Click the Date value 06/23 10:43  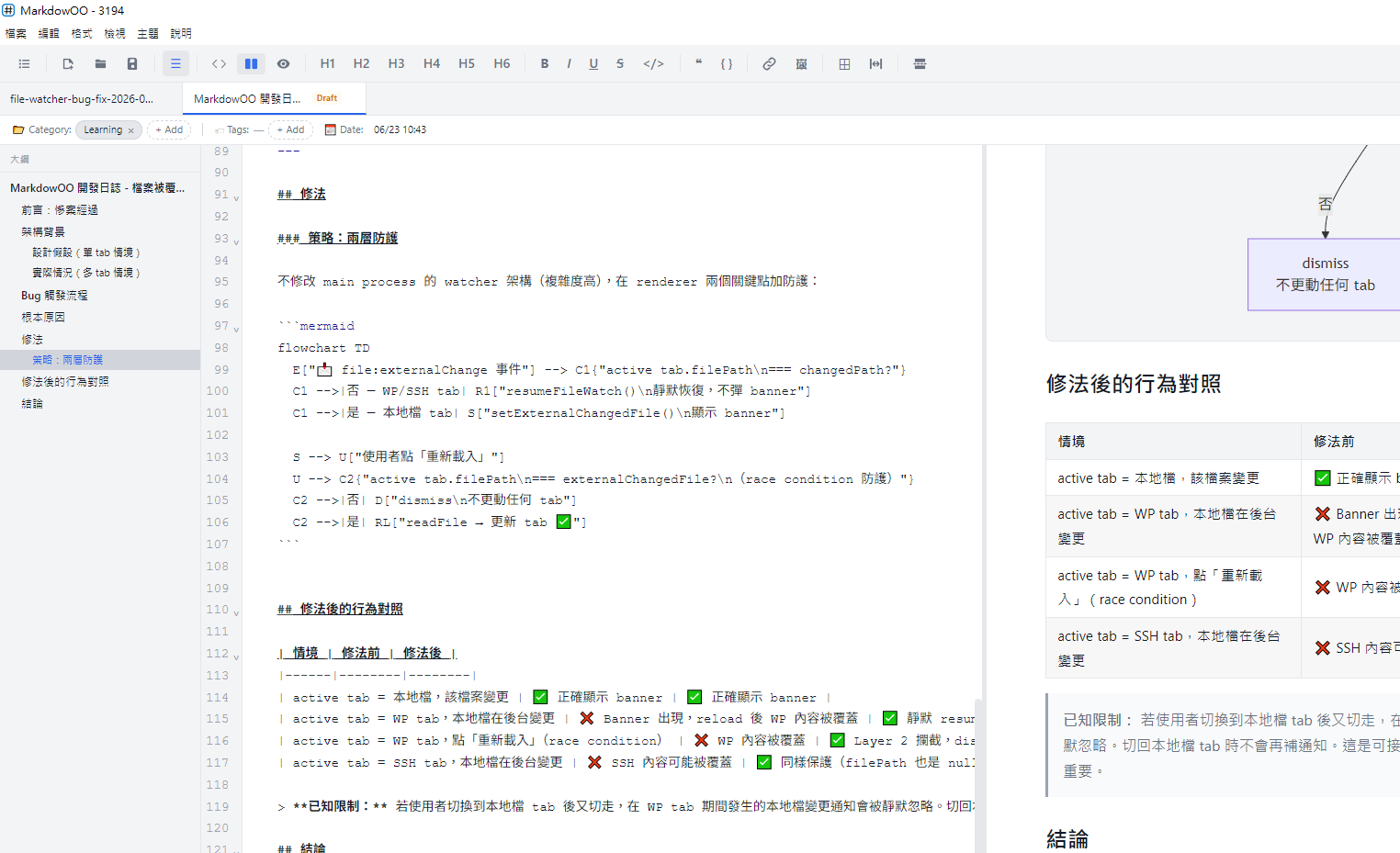pyautogui.click(x=400, y=129)
